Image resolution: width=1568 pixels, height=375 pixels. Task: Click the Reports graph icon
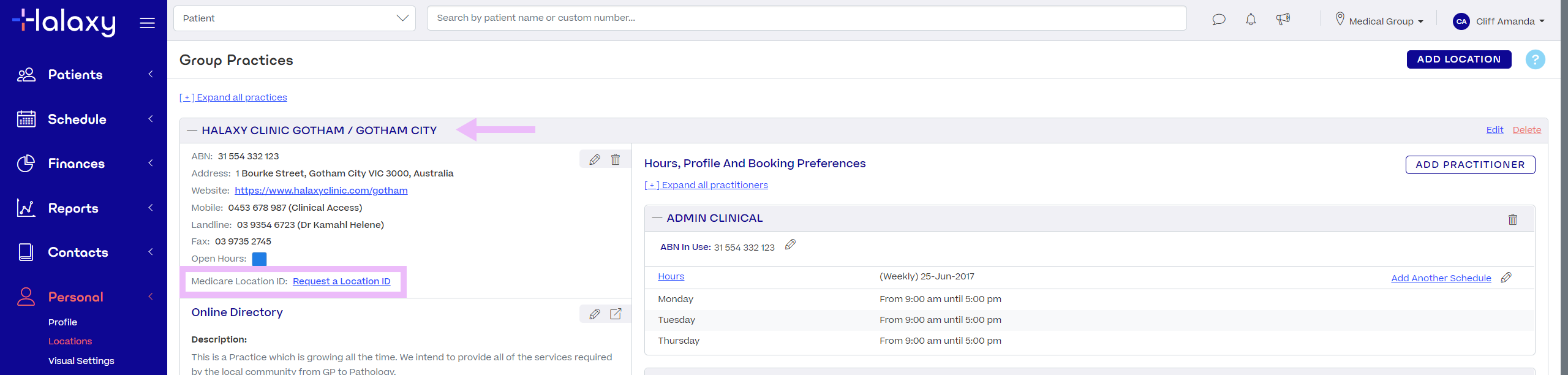26,208
